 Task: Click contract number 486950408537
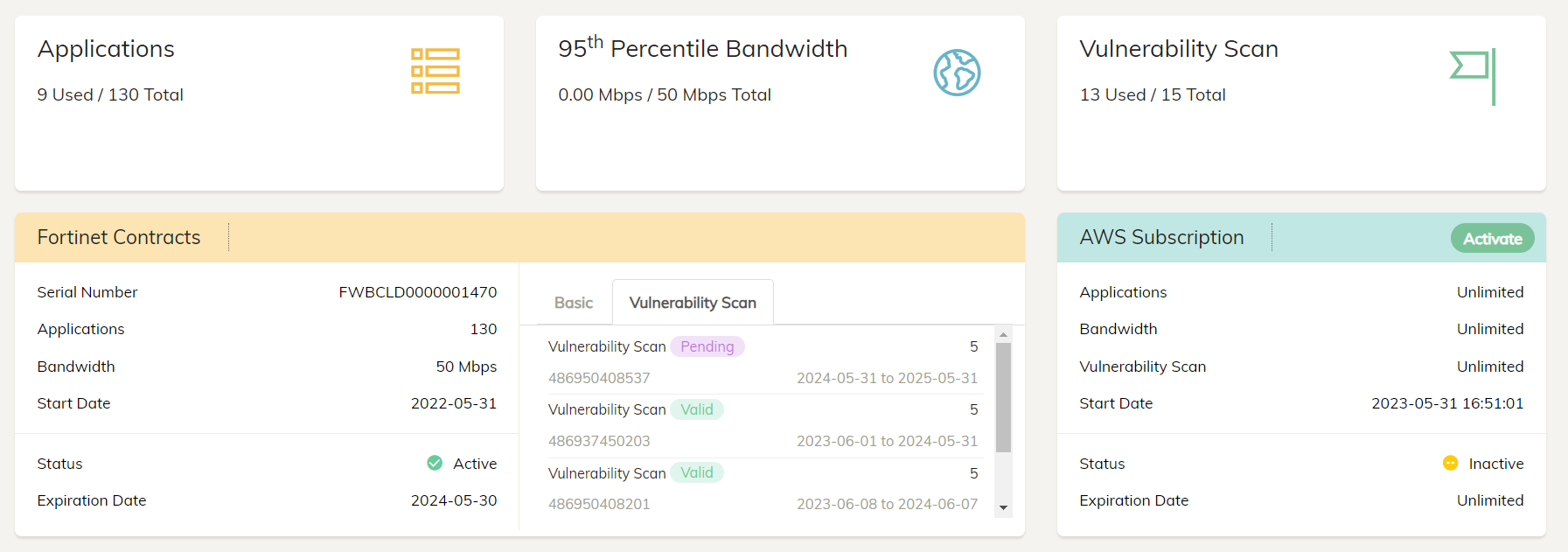click(x=598, y=378)
